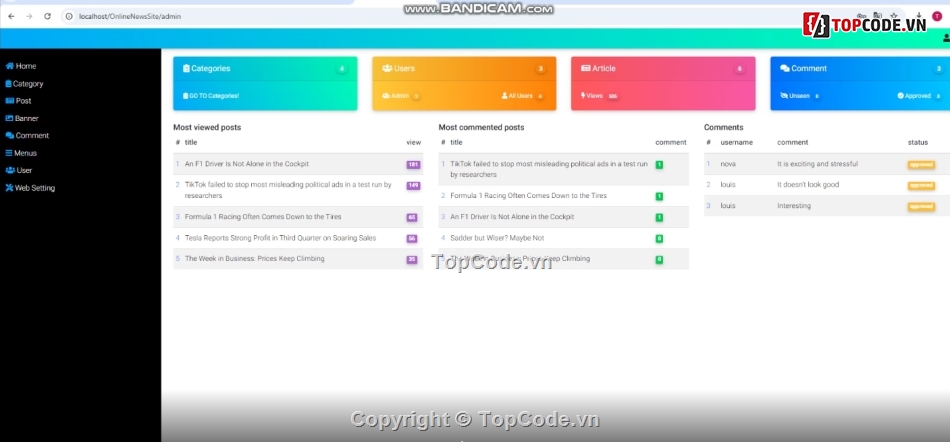Screen dimensions: 950x442
Task: Click the people icon on Users card header
Action: click(x=387, y=68)
